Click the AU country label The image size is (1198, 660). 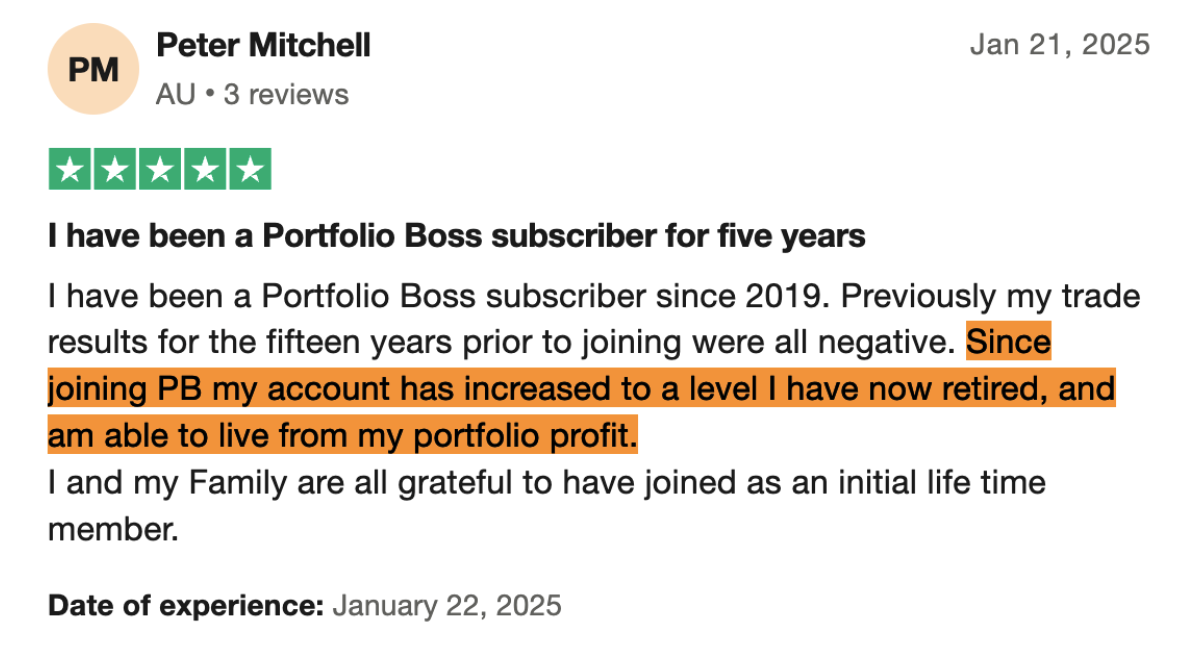tap(174, 95)
